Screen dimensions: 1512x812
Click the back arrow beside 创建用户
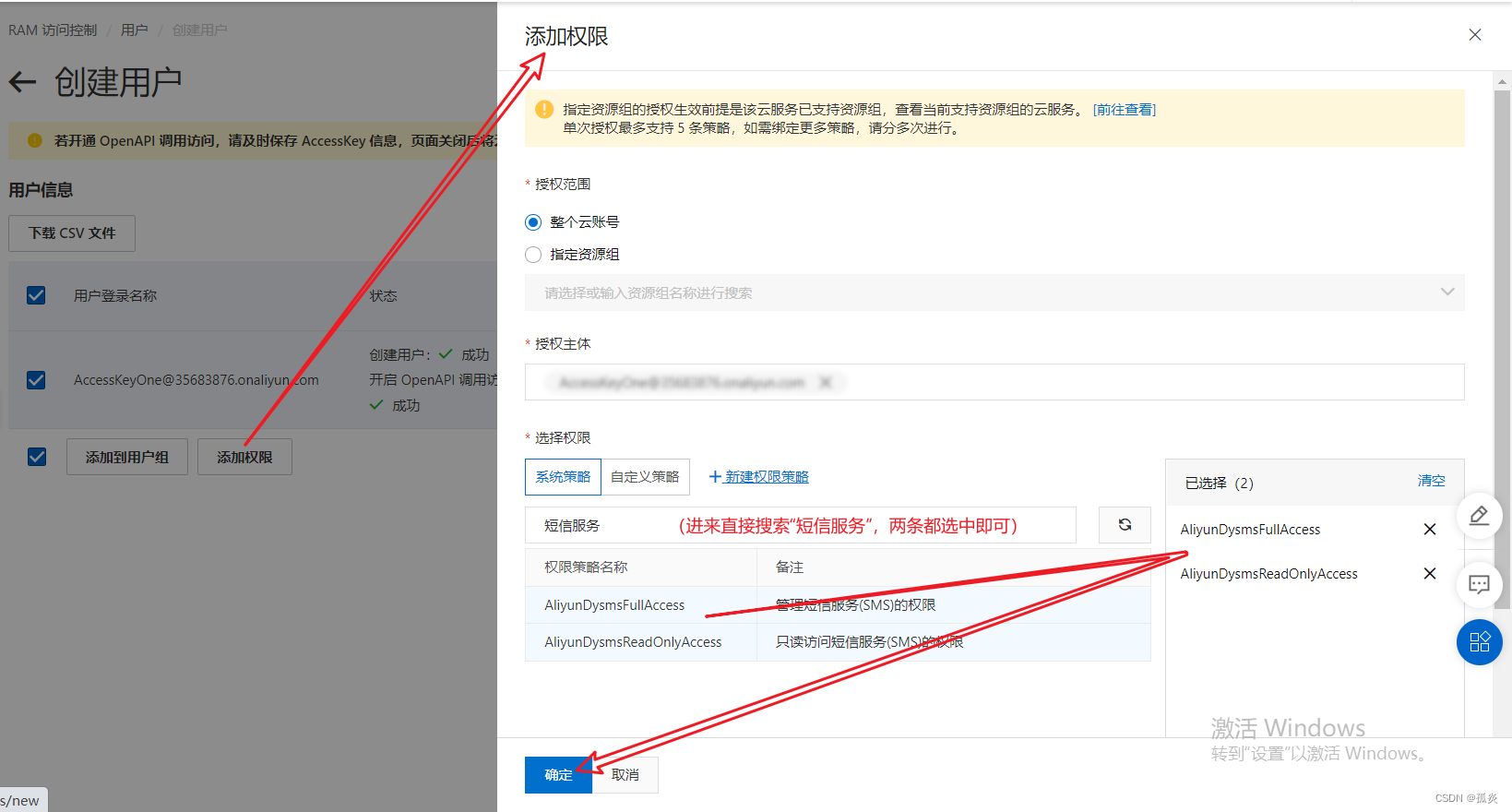pos(22,82)
